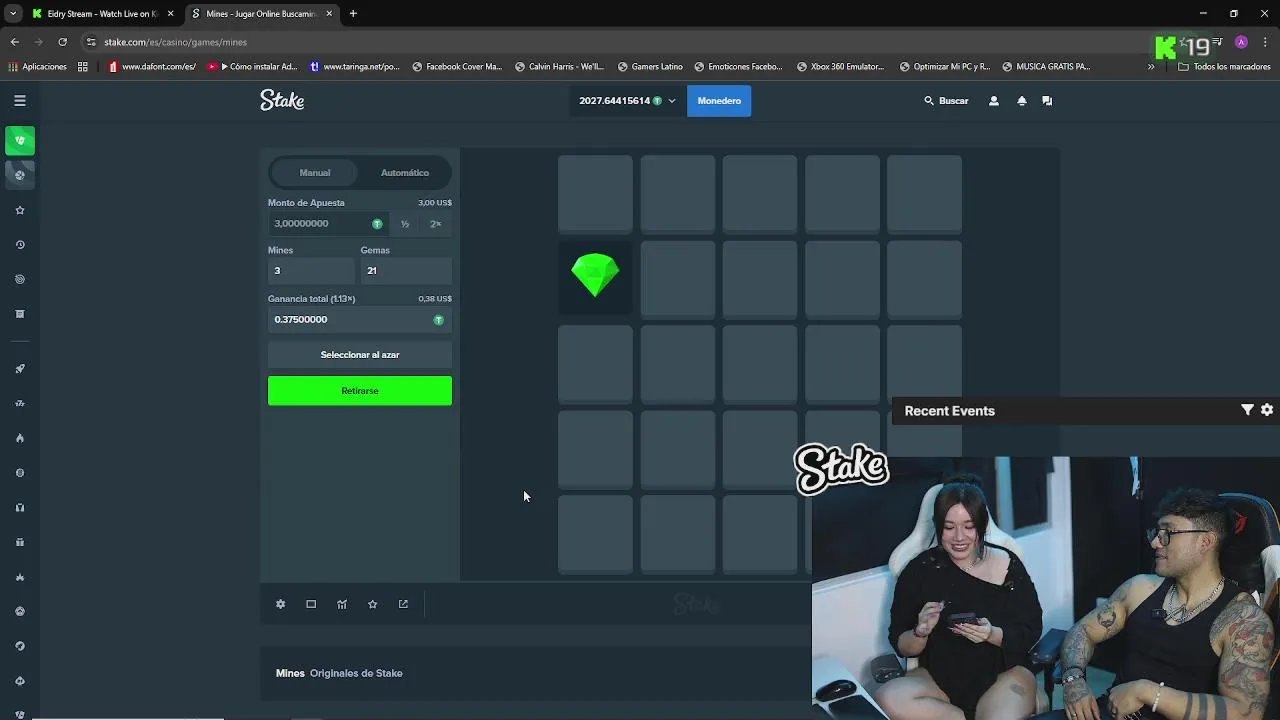Click the revealed green gem tile
Viewport: 1280px width, 720px height.
(595, 277)
